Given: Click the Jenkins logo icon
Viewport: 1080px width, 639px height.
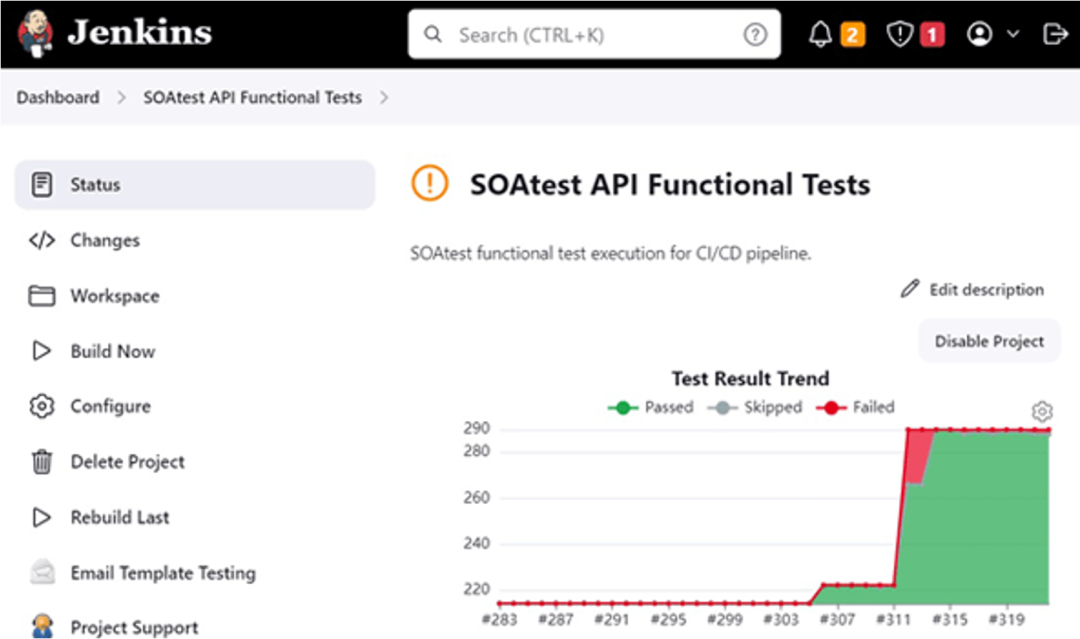Looking at the screenshot, I should [x=36, y=33].
